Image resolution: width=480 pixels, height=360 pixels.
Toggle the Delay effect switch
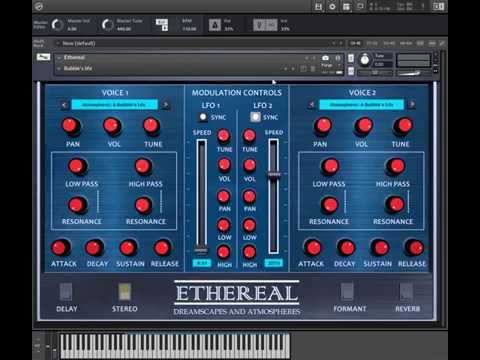[66, 292]
